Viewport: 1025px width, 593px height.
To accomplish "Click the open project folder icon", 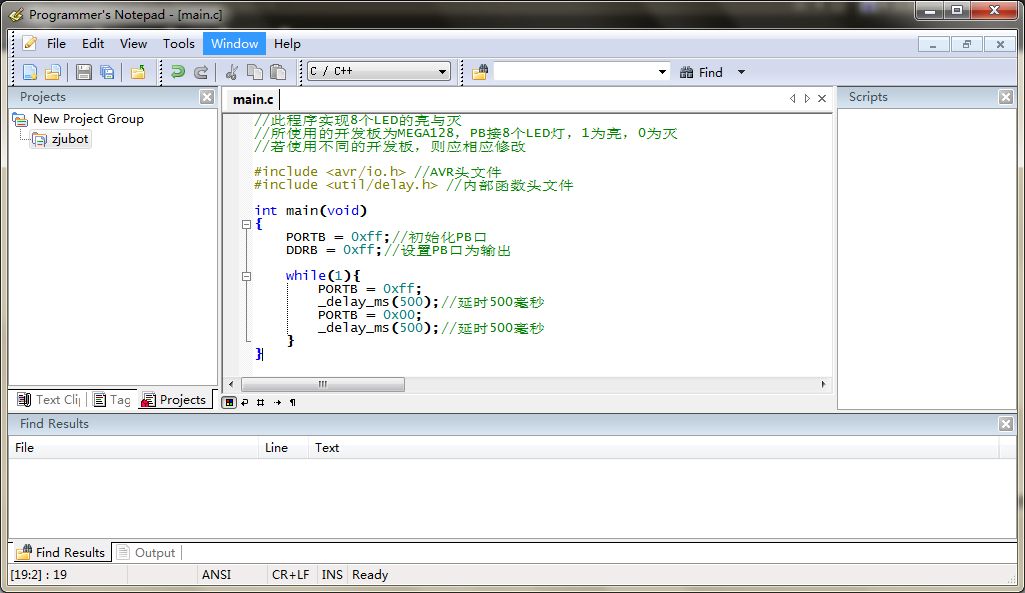I will (138, 72).
